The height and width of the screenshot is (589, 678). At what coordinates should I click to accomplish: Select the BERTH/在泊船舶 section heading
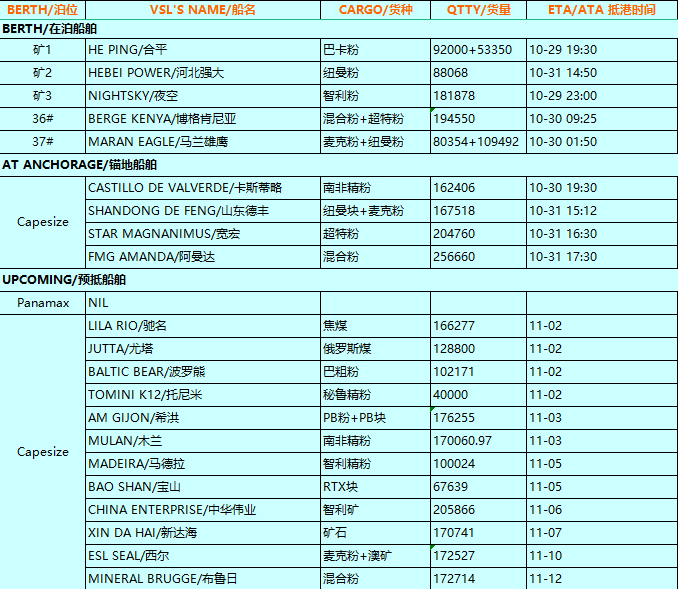pyautogui.click(x=49, y=29)
